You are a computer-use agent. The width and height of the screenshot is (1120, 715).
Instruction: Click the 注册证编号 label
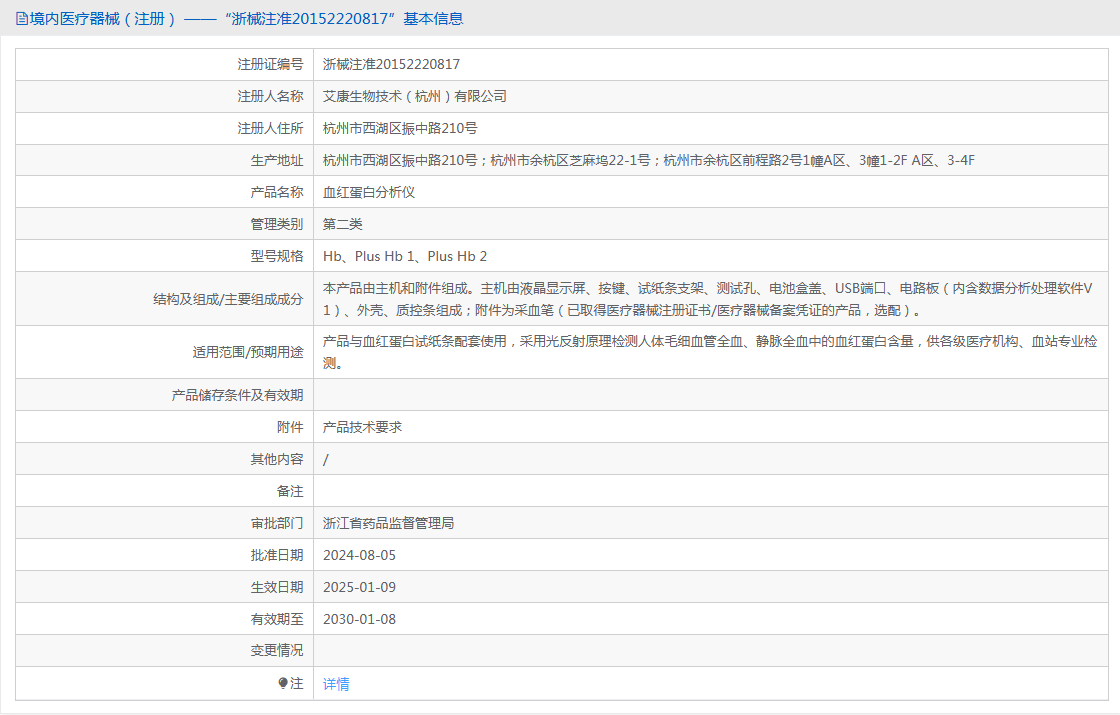point(270,64)
